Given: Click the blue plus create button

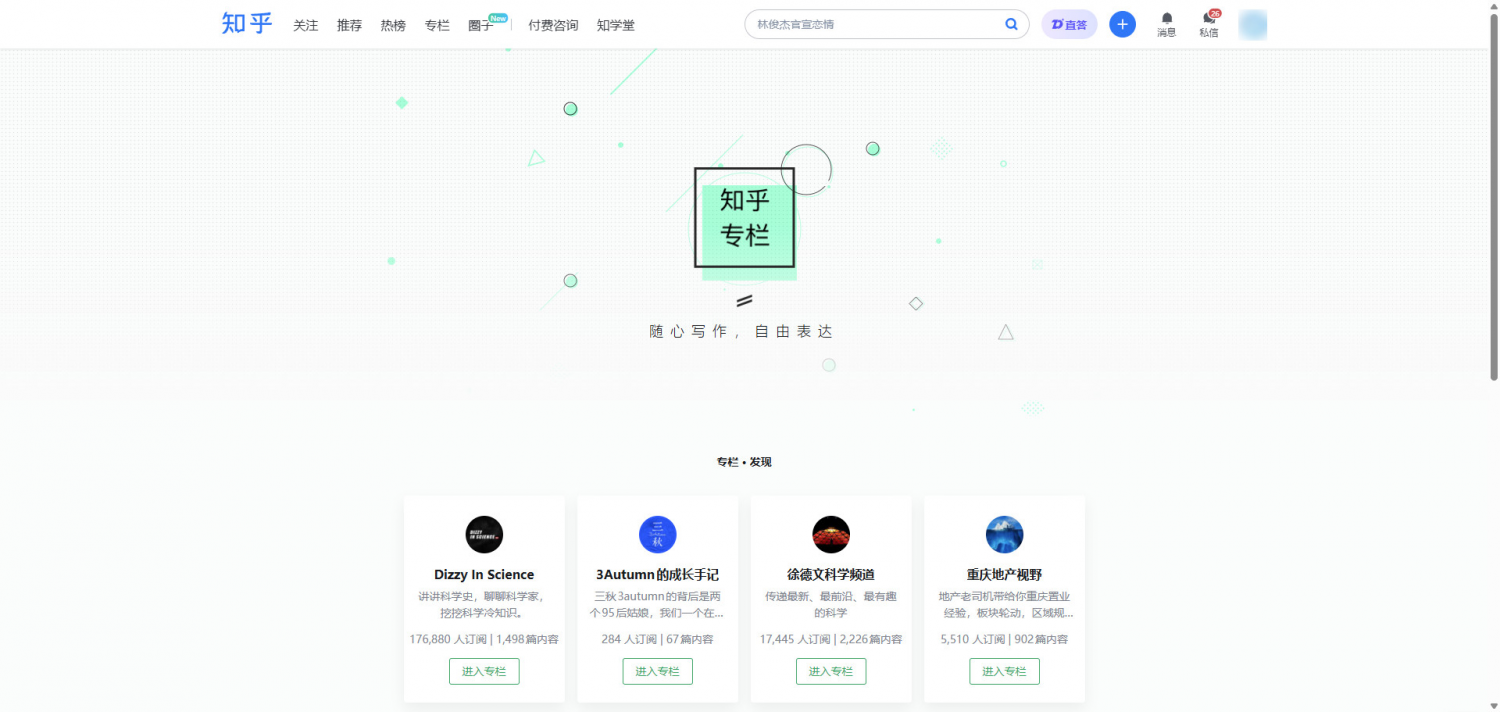Looking at the screenshot, I should point(1123,24).
